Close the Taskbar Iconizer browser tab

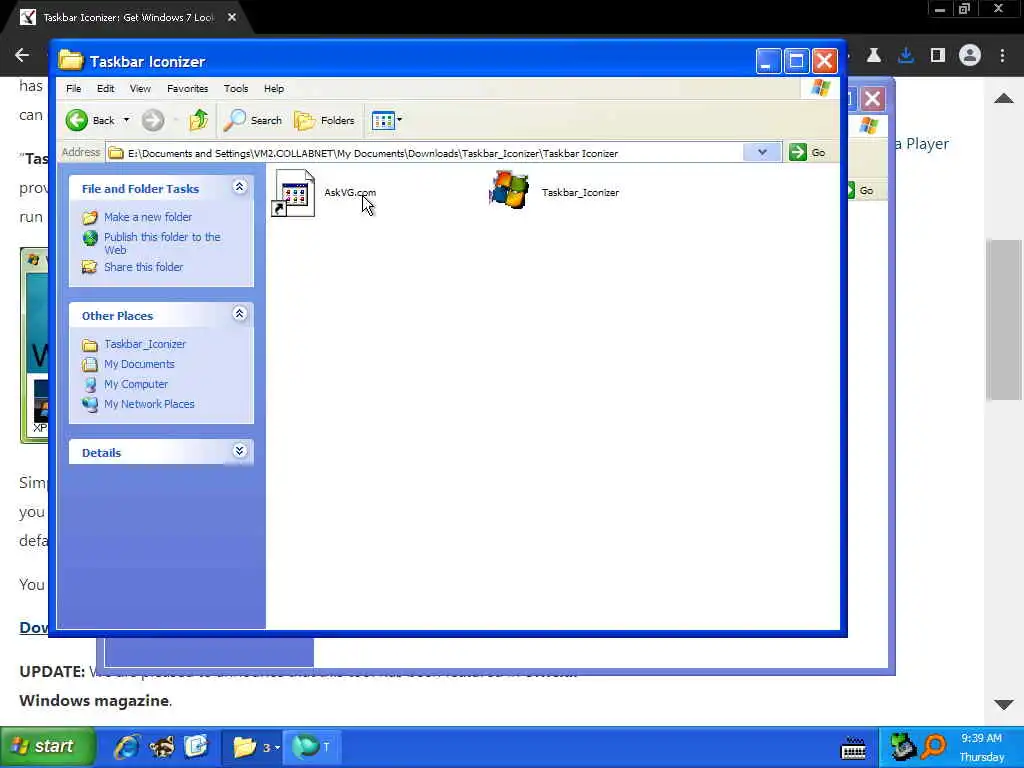232,18
